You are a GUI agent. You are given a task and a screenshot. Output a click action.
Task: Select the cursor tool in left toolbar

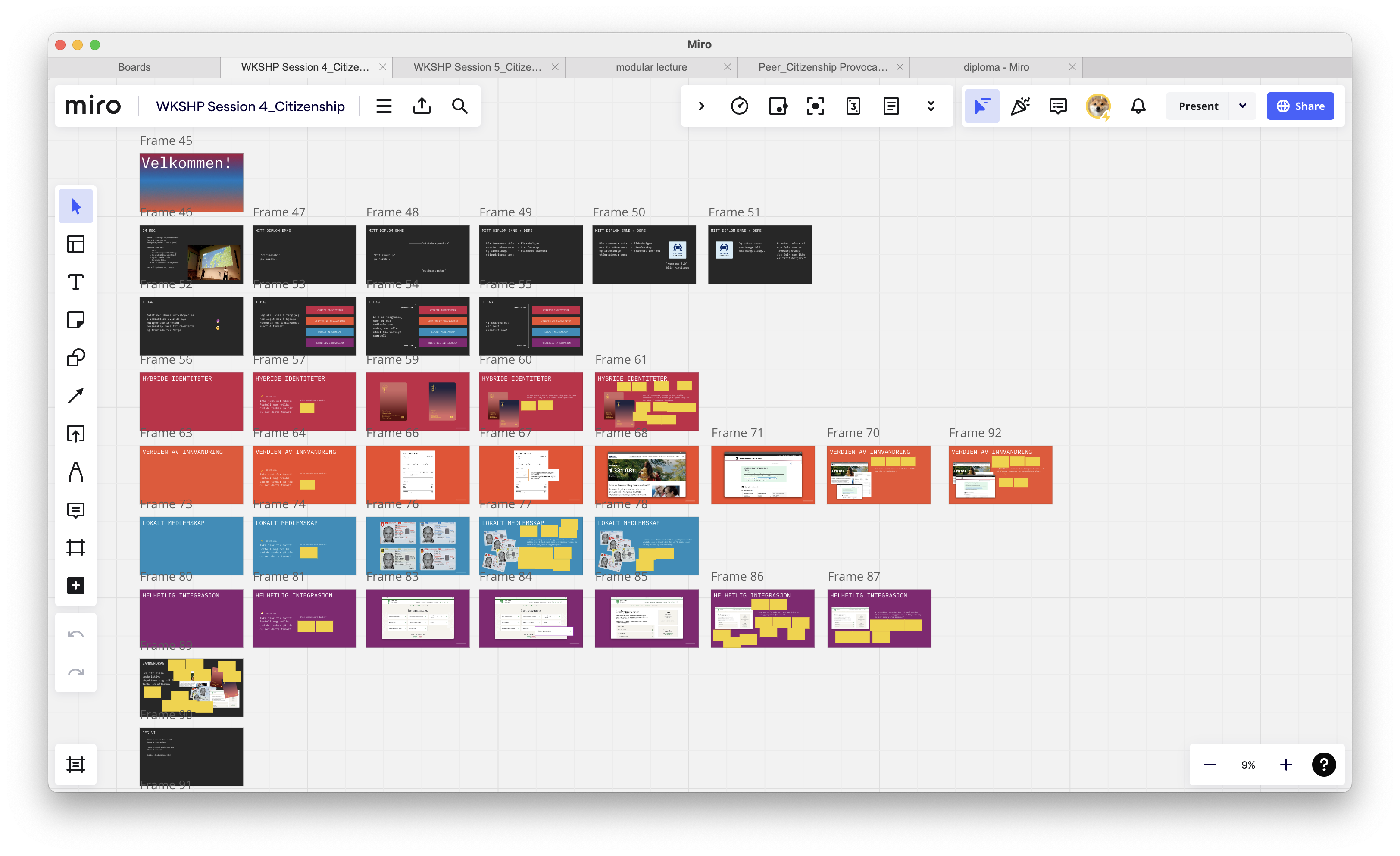click(75, 206)
